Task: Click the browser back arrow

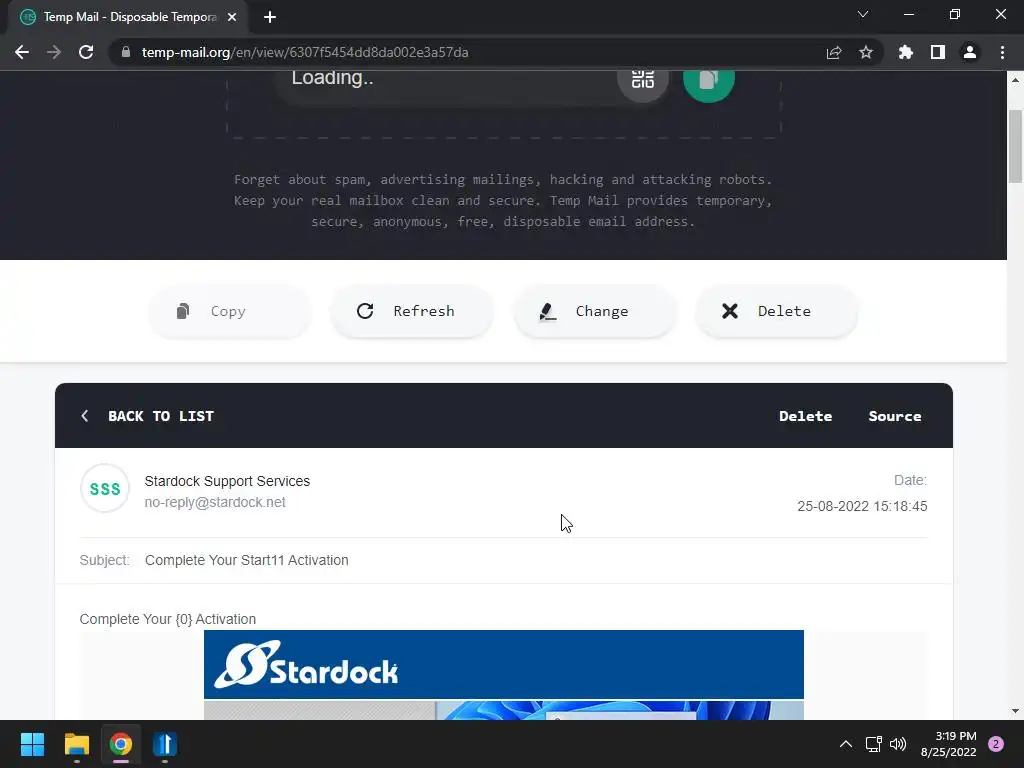Action: click(x=22, y=52)
